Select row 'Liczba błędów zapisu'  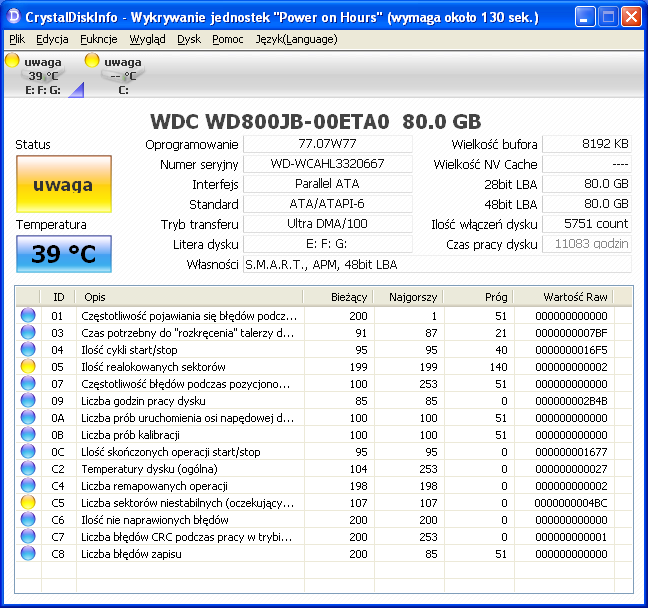pyautogui.click(x=324, y=554)
